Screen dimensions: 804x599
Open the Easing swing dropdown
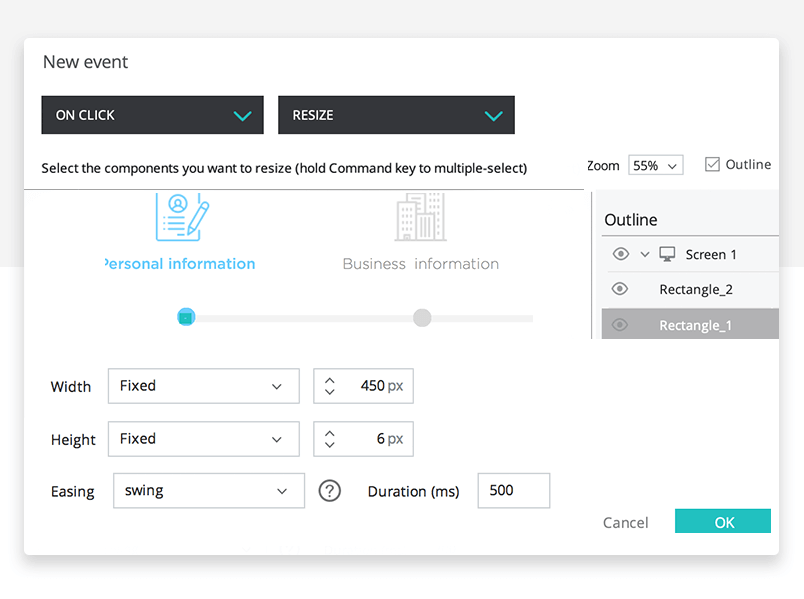(209, 491)
